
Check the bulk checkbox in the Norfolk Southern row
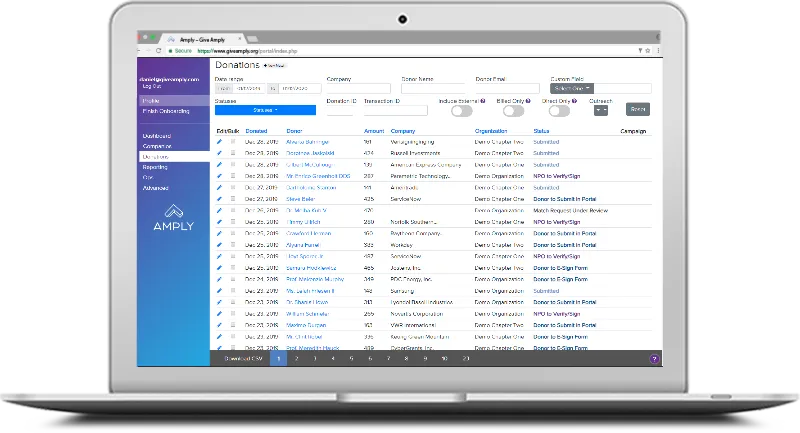[233, 221]
